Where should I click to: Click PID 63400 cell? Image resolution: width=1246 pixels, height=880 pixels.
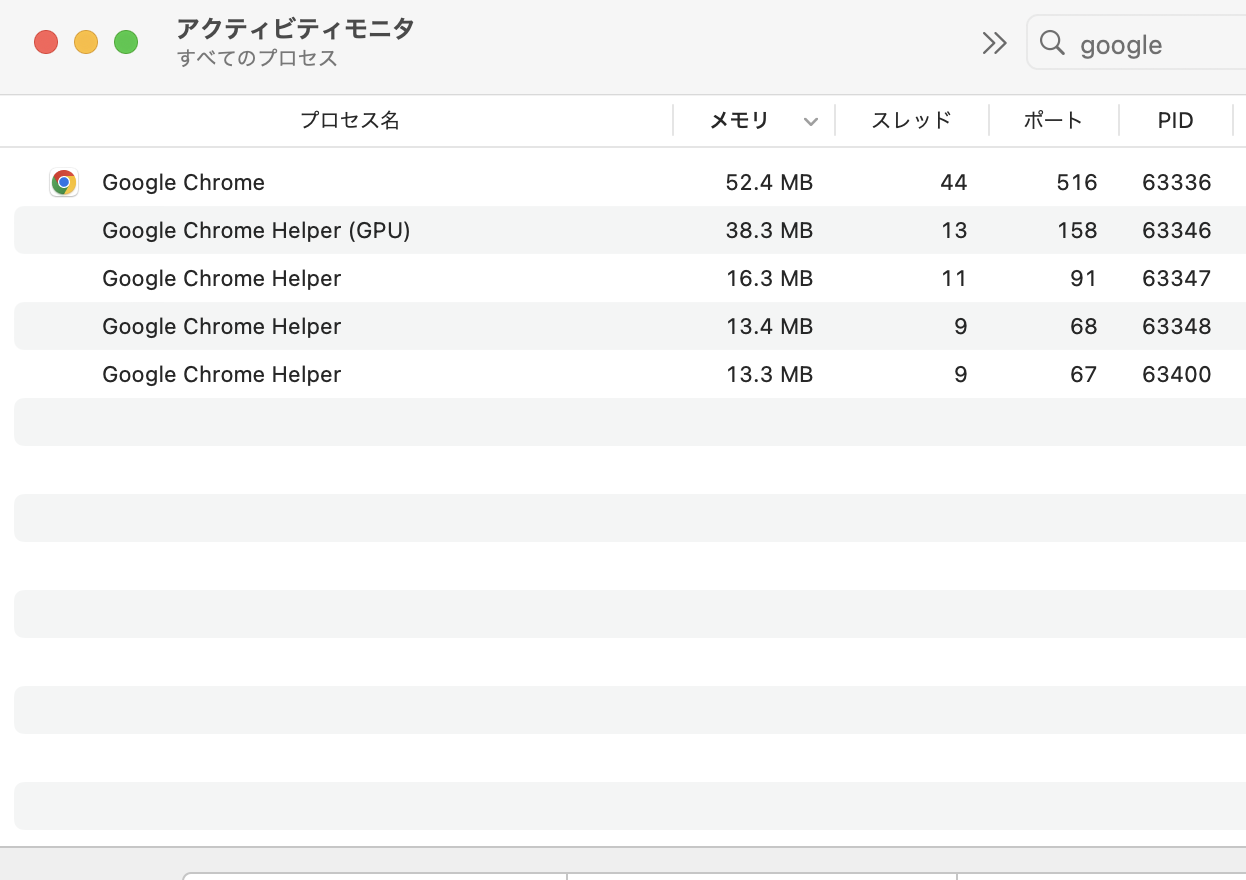click(x=1177, y=374)
